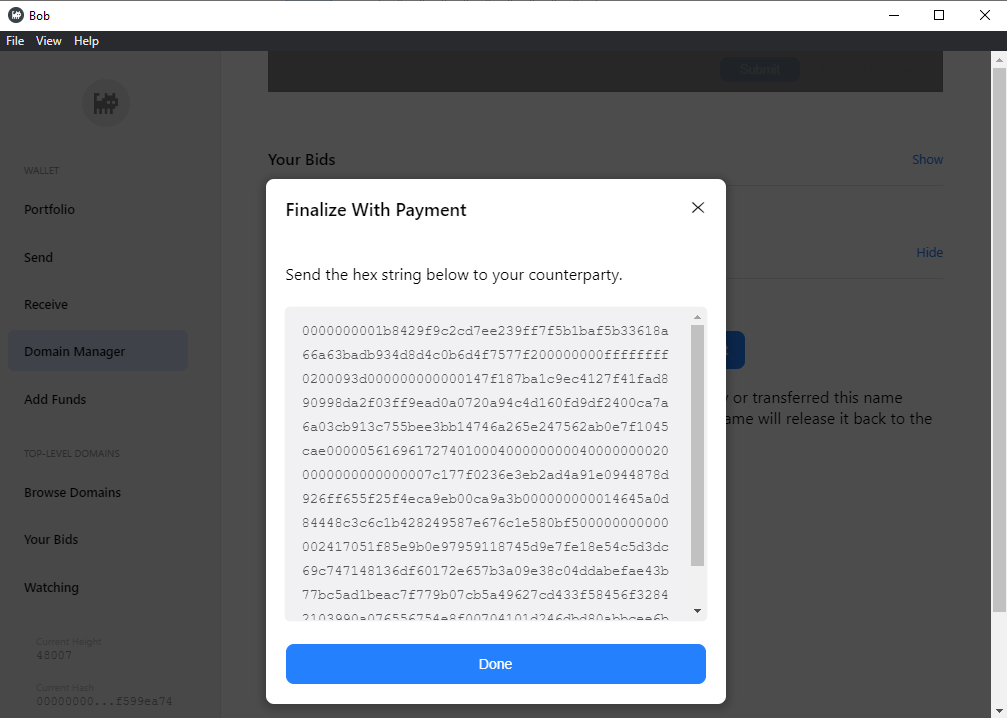Open the Watching list

point(51,588)
